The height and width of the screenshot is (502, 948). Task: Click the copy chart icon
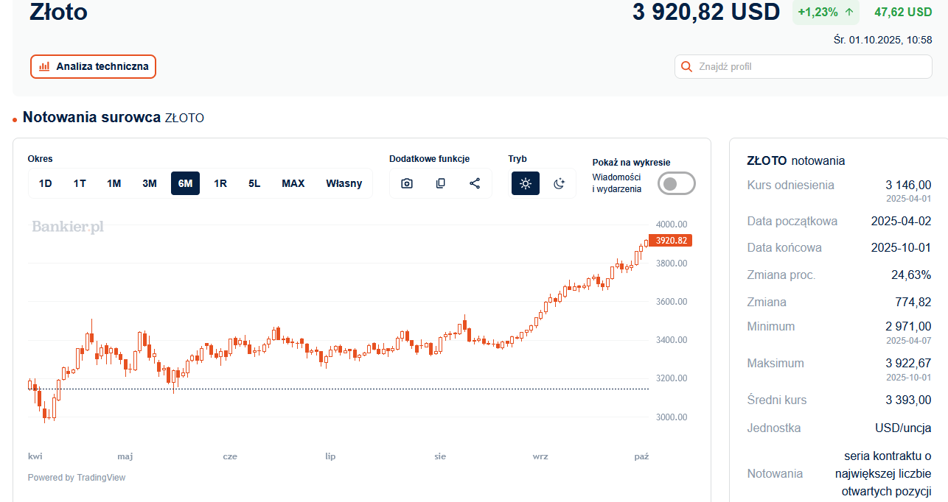point(440,183)
